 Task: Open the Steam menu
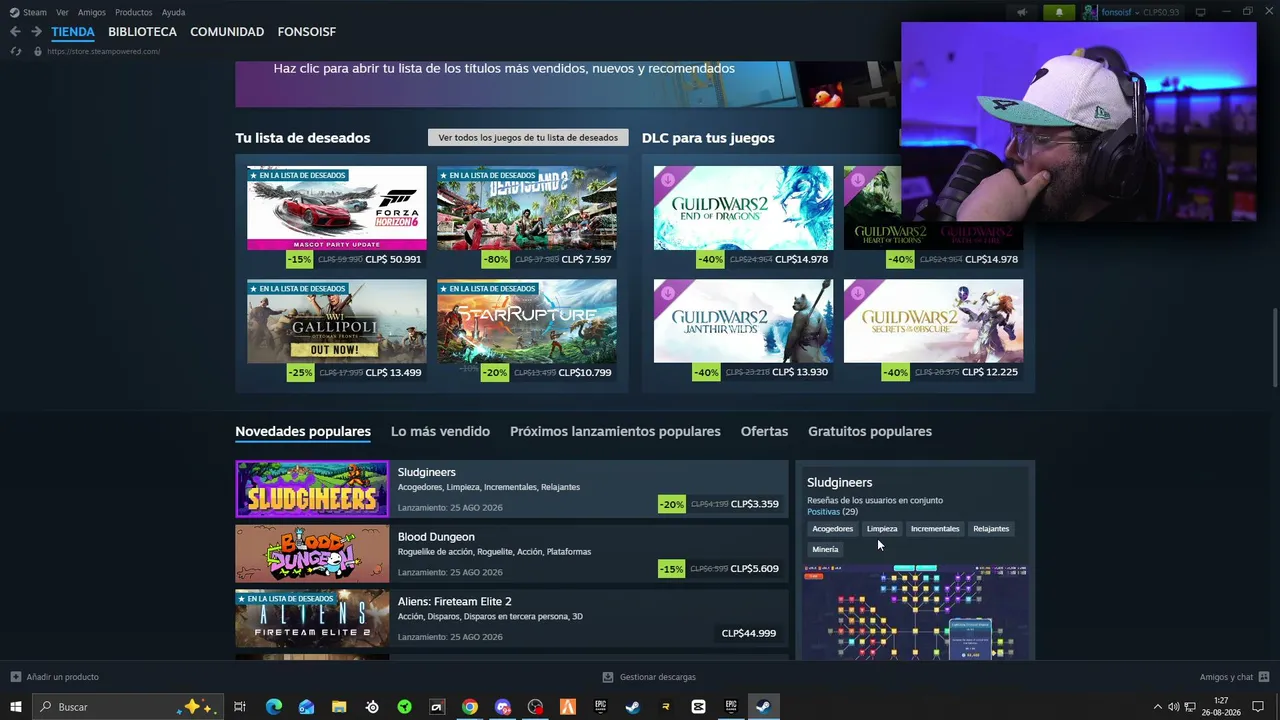[x=28, y=12]
